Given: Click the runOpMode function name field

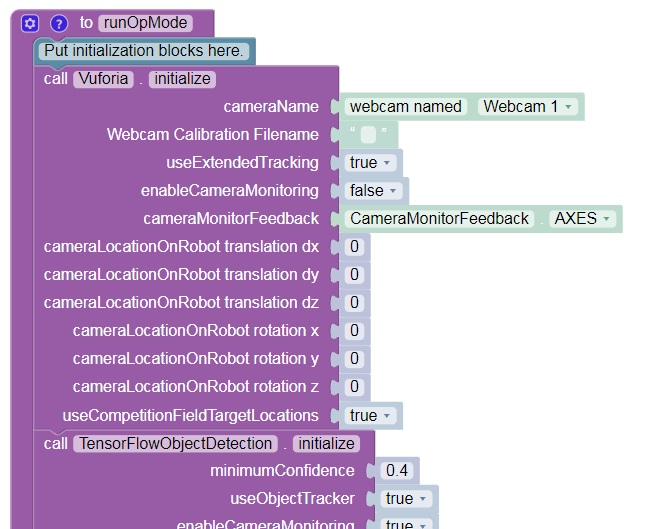Looking at the screenshot, I should 143,23.
